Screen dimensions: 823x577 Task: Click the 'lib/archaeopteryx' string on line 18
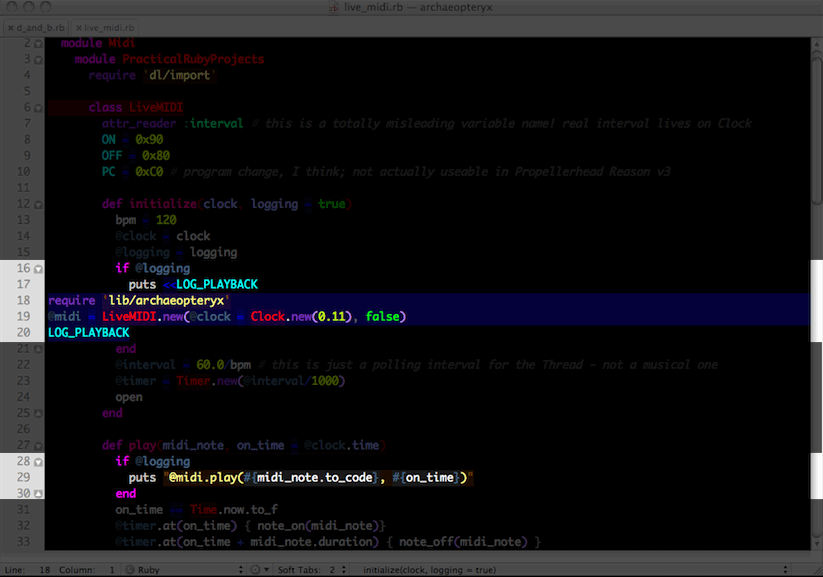[x=166, y=300]
